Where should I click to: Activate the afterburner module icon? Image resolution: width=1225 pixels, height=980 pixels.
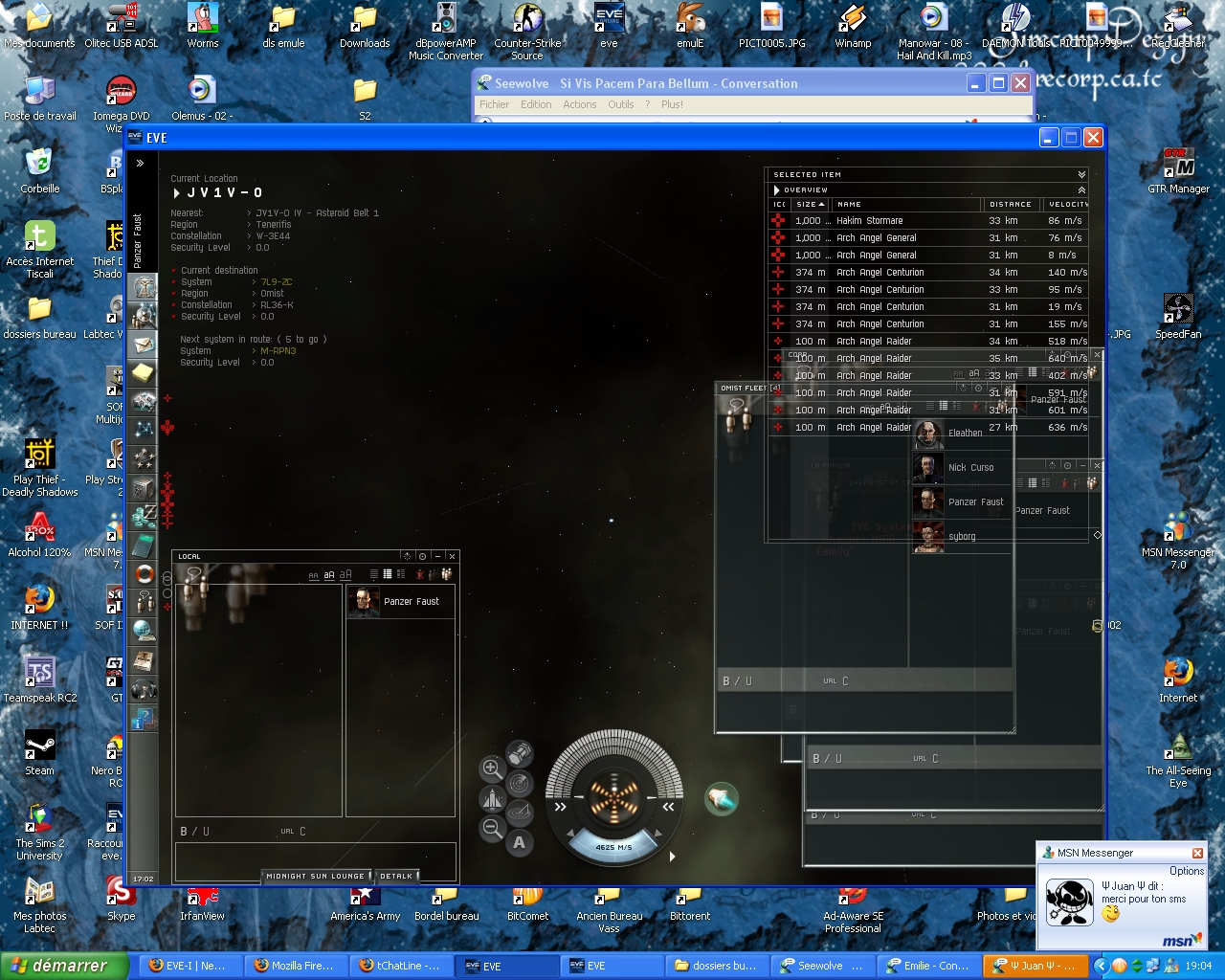tap(722, 798)
